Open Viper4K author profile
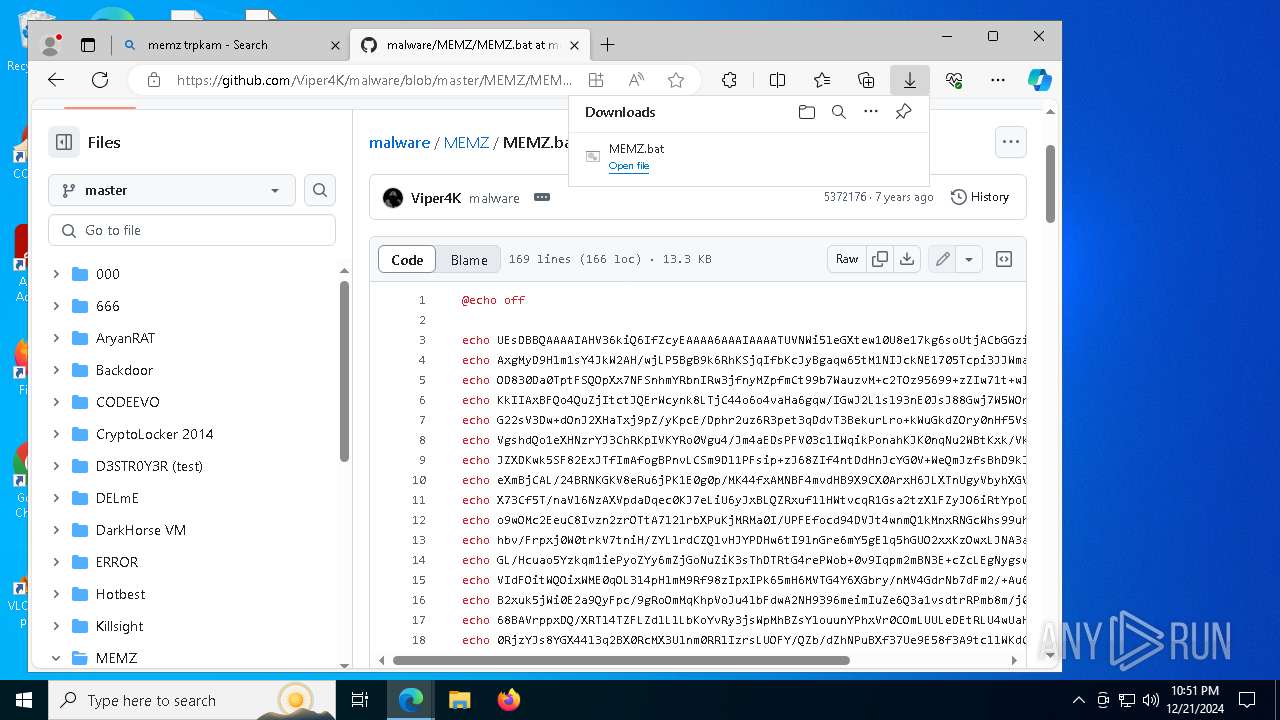 [x=436, y=198]
